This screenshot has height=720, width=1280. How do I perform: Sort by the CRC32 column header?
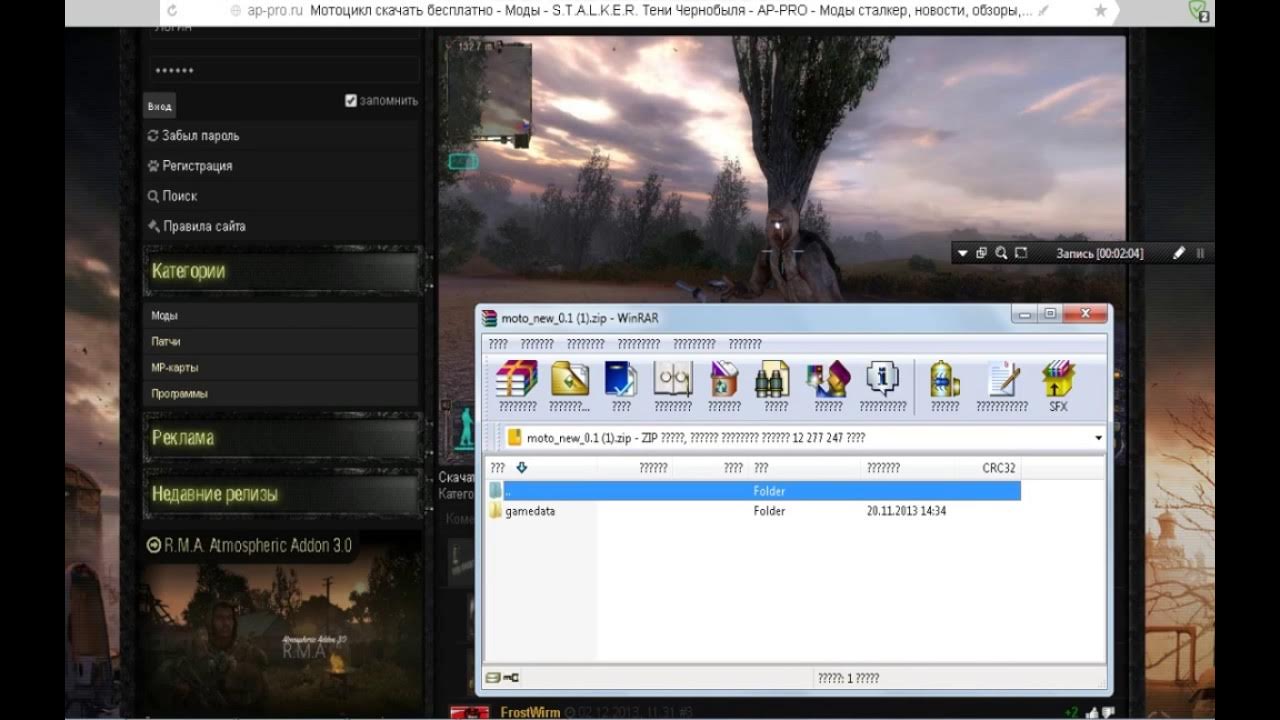pyautogui.click(x=999, y=468)
